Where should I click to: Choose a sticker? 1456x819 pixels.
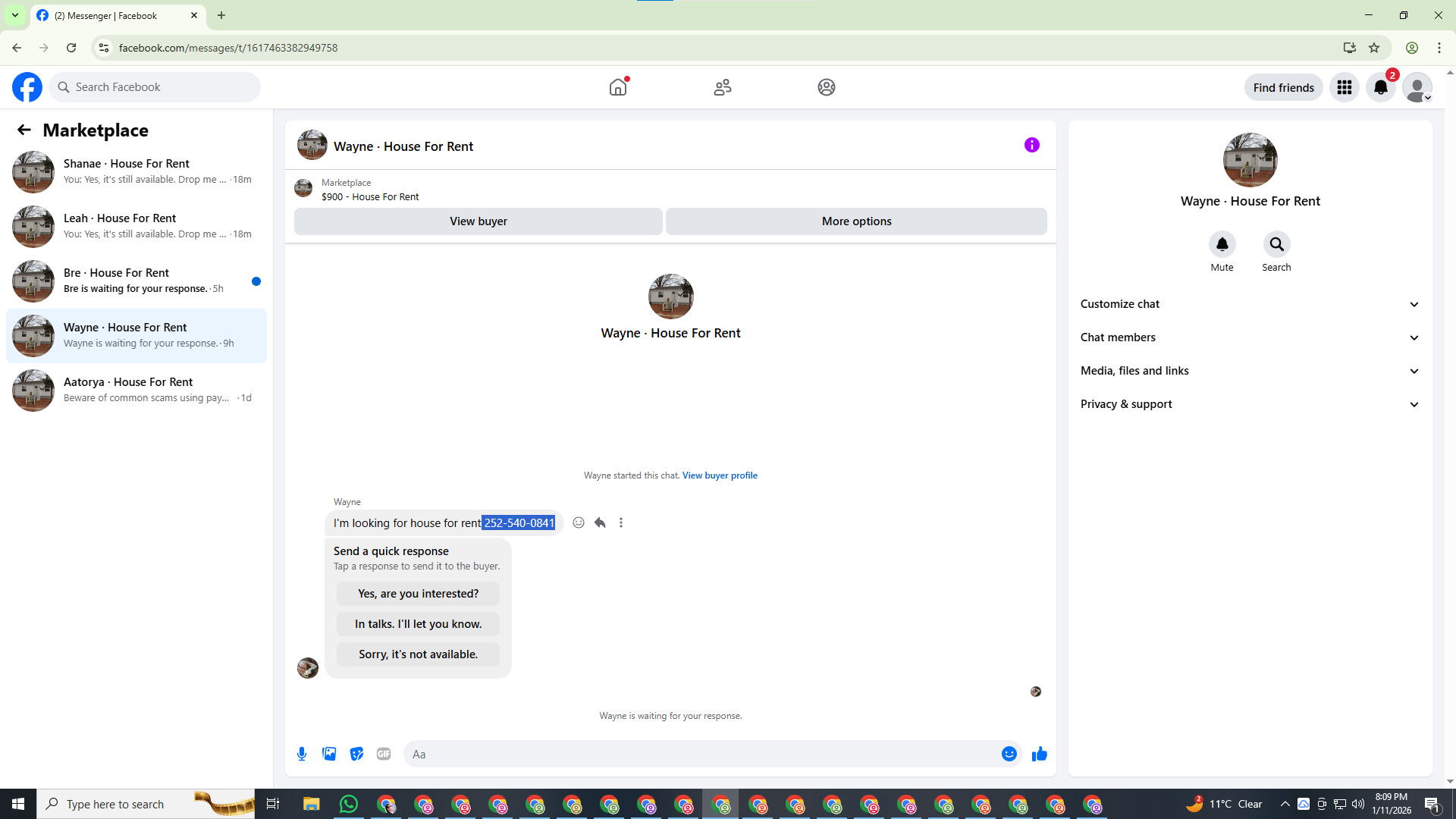[x=356, y=754]
